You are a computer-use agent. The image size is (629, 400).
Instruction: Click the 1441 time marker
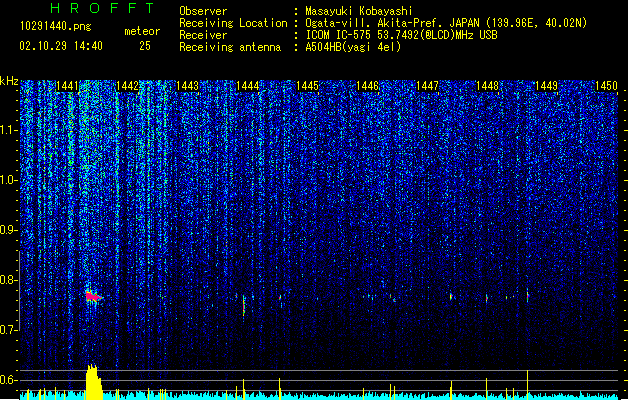[x=67, y=86]
